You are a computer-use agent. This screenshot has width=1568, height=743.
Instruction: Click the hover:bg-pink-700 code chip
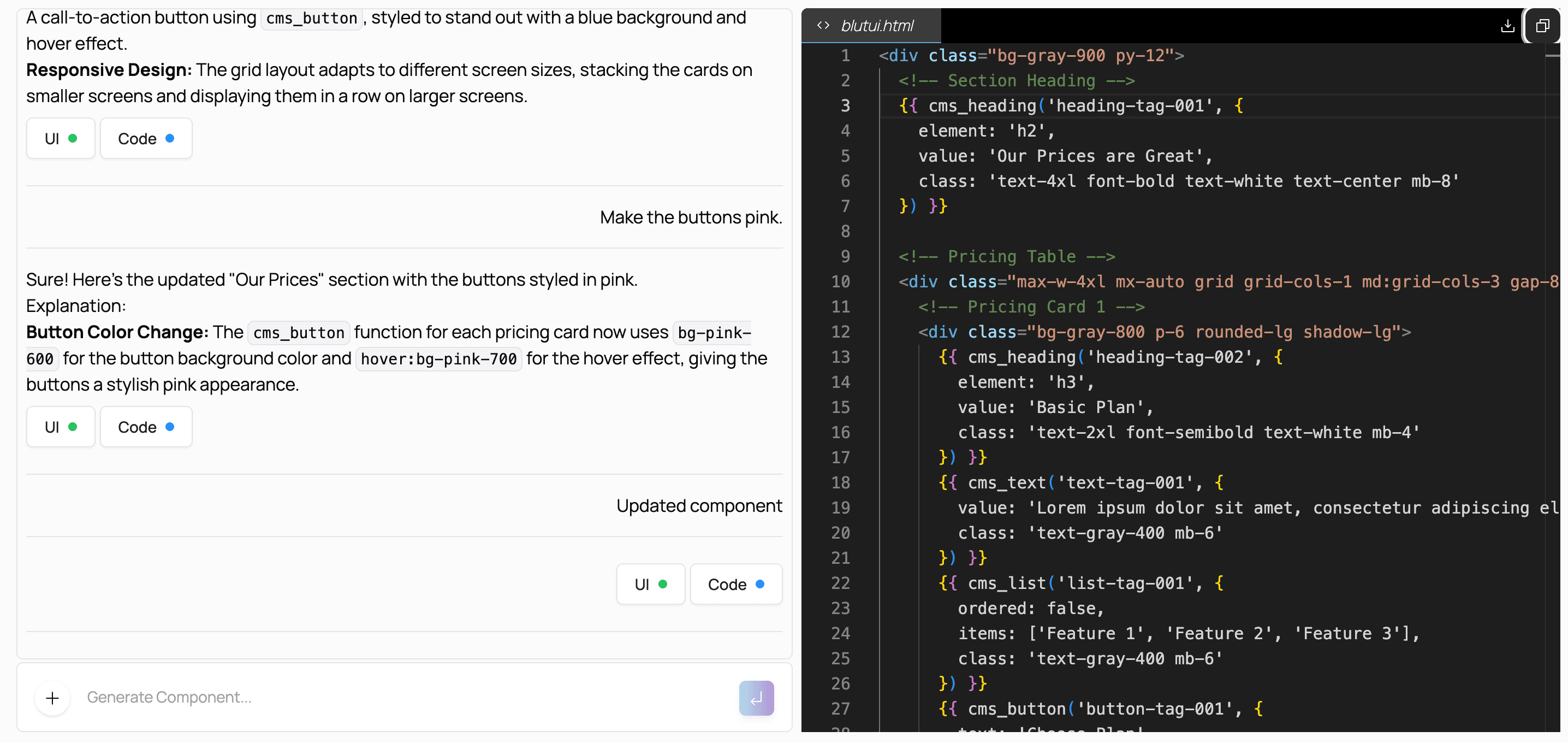(438, 359)
